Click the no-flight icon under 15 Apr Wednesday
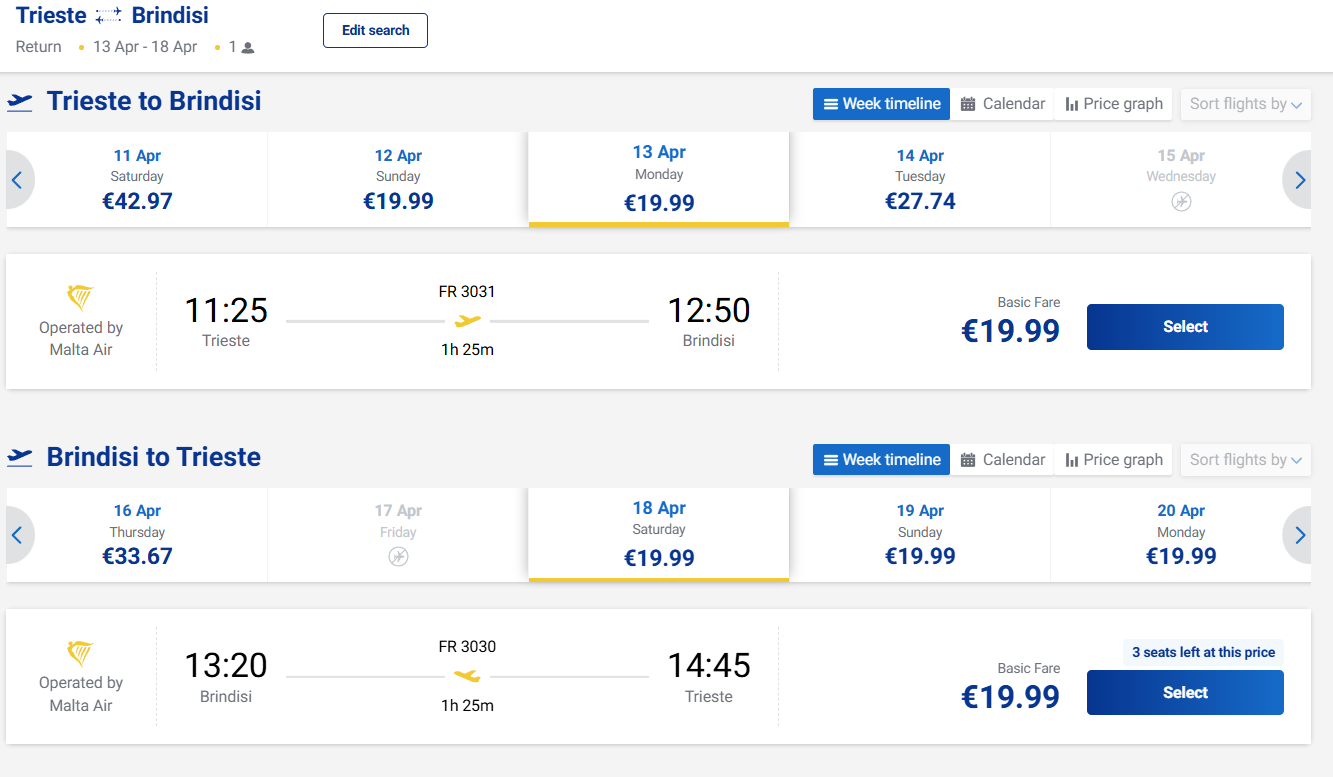Image resolution: width=1333 pixels, height=777 pixels. click(1181, 202)
